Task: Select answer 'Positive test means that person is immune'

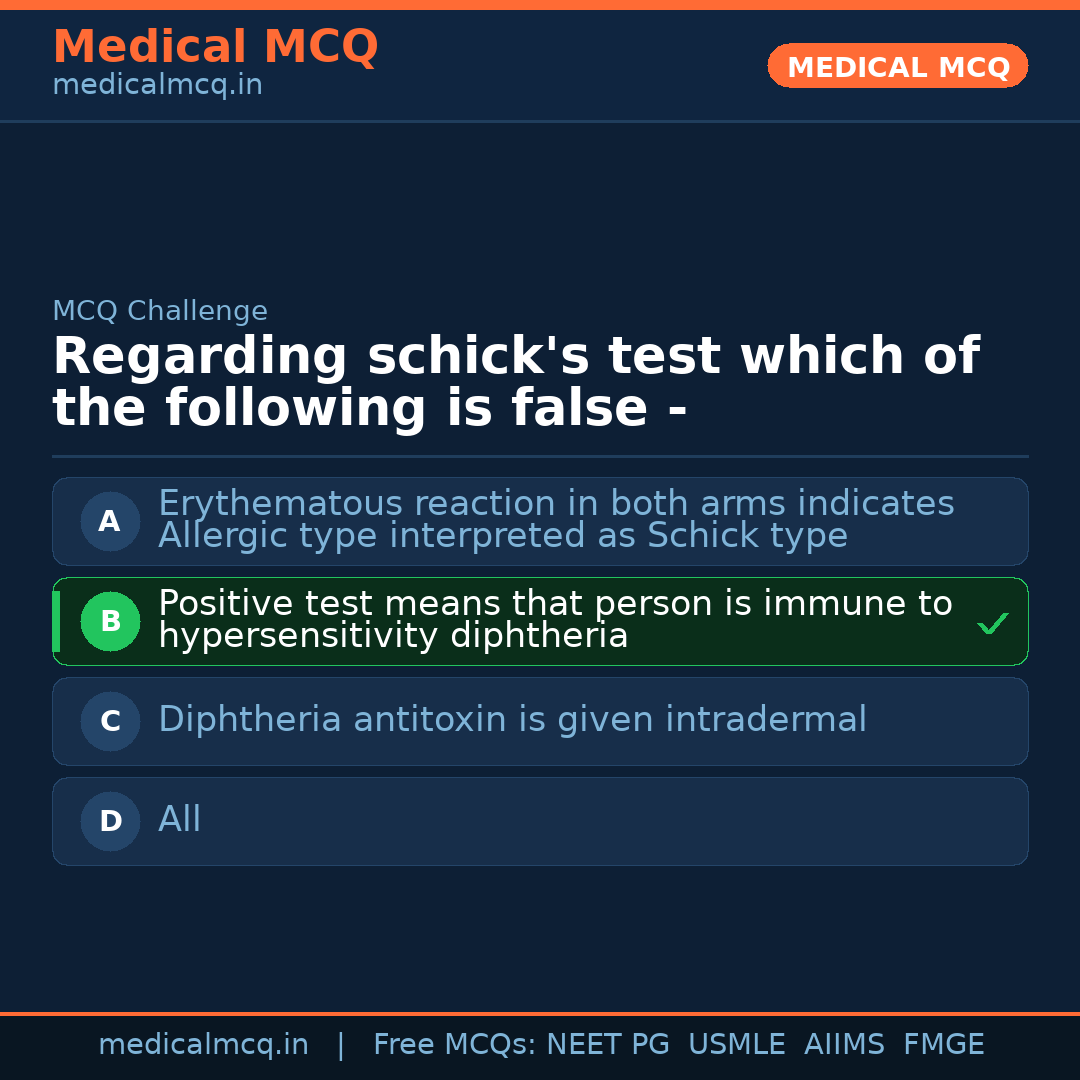Action: (555, 619)
